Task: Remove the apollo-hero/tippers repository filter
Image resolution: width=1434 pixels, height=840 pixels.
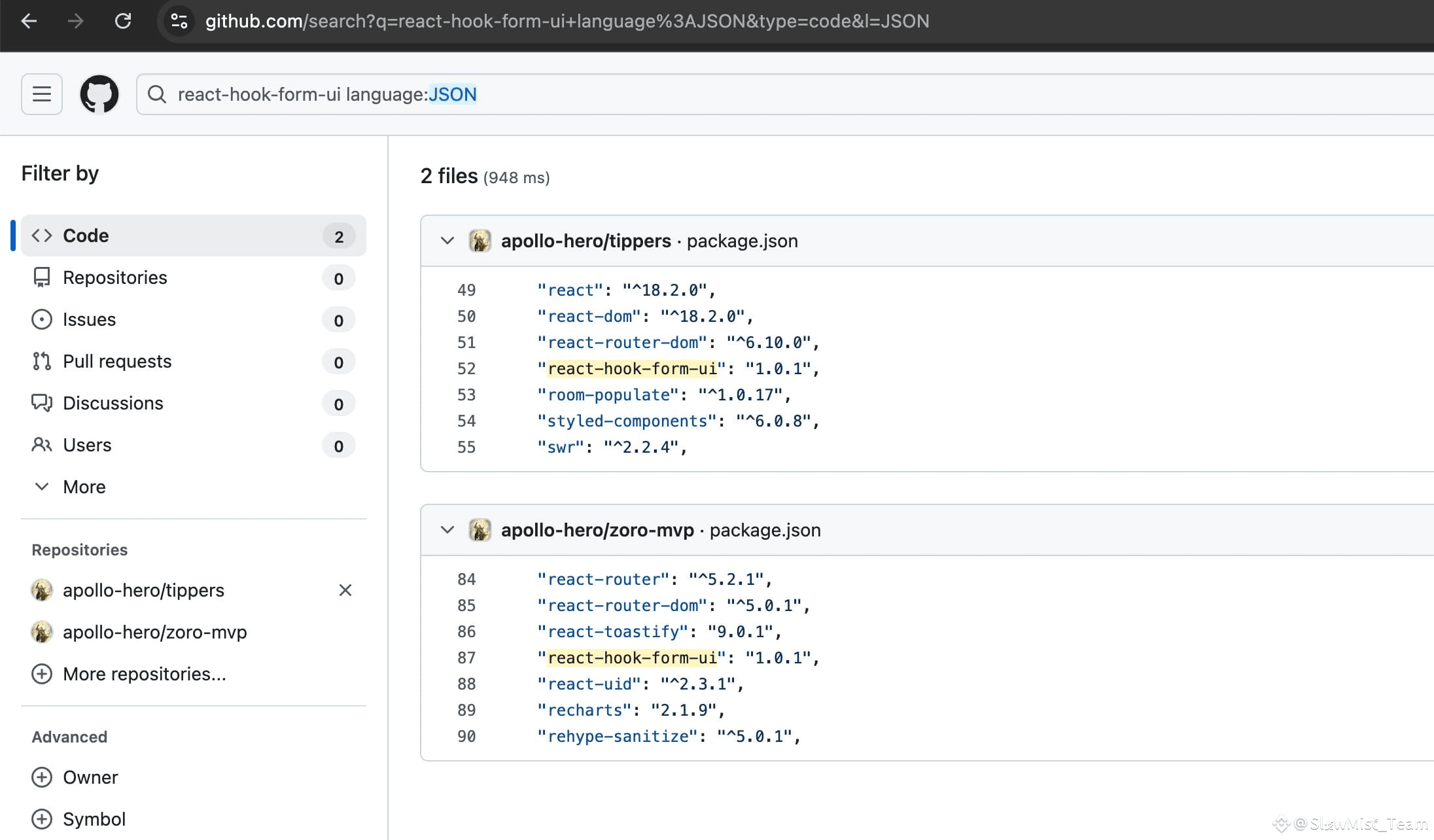Action: tap(345, 590)
